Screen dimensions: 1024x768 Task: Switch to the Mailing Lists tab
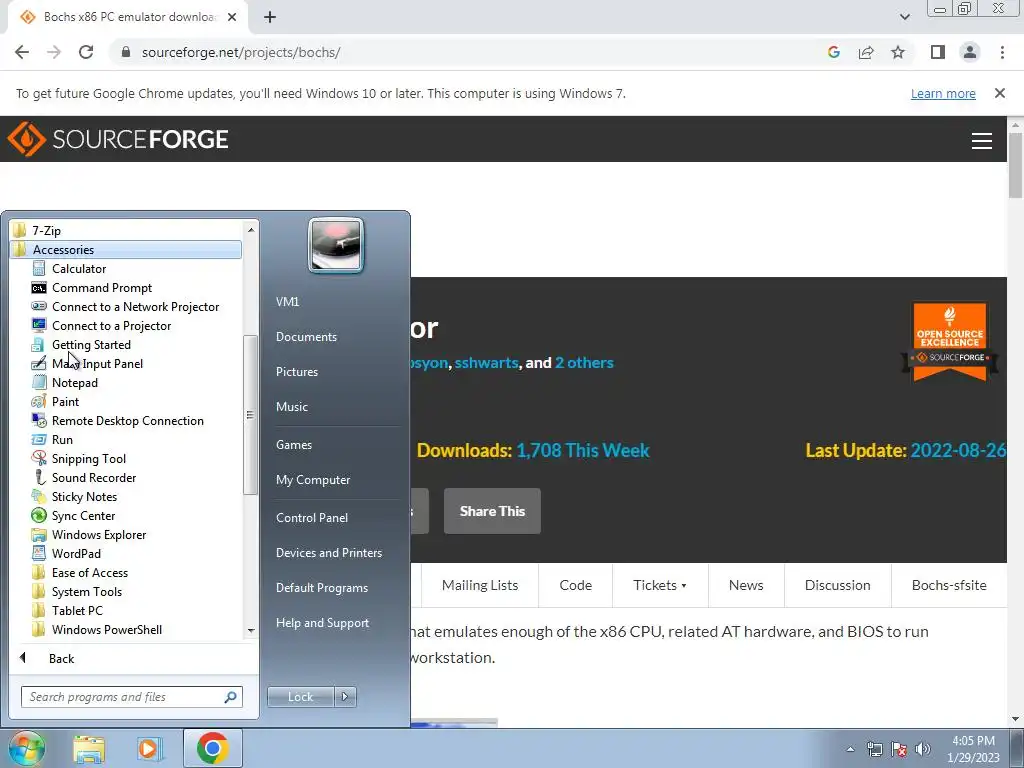(x=480, y=585)
